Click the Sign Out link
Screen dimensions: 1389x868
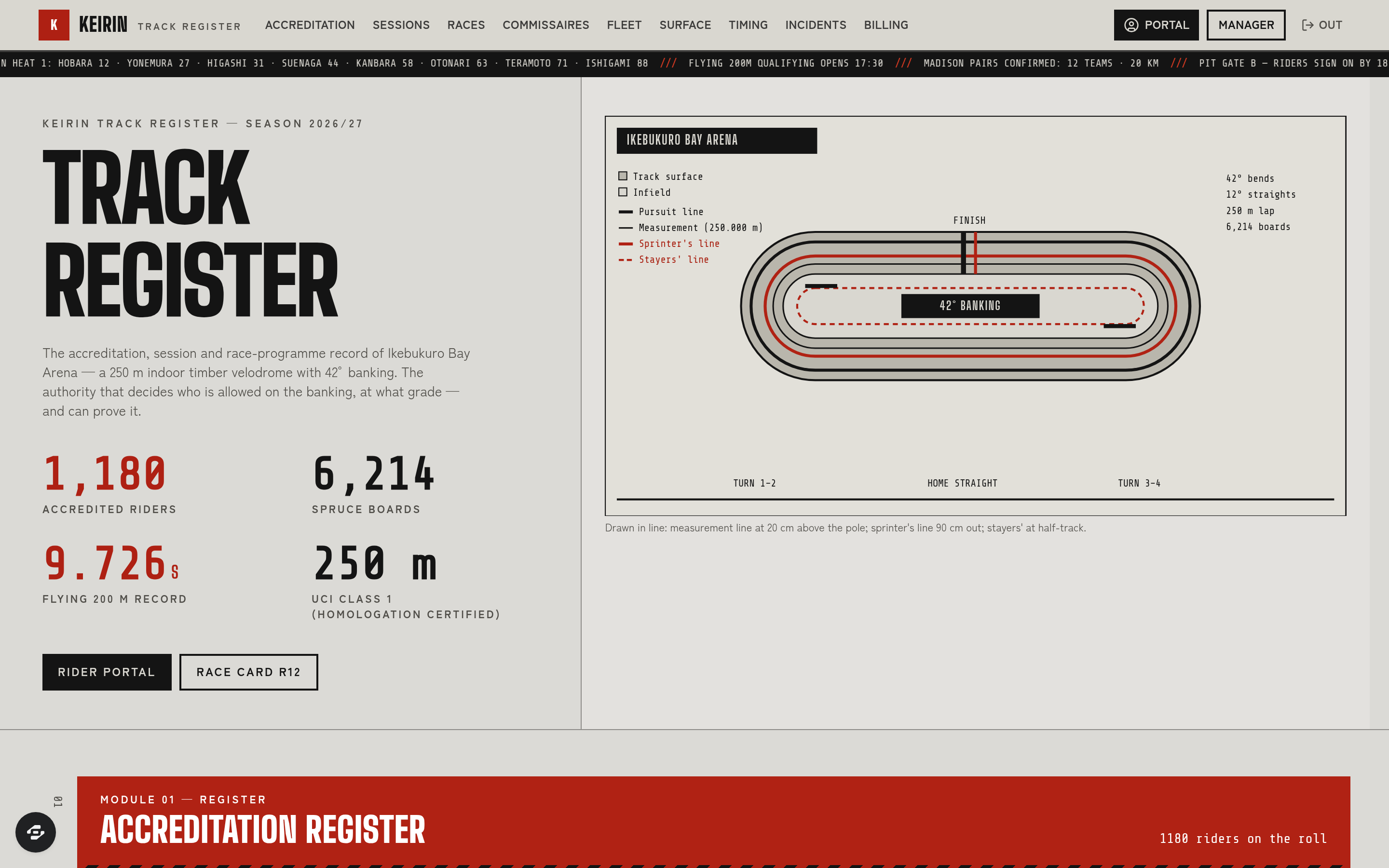tap(1322, 25)
